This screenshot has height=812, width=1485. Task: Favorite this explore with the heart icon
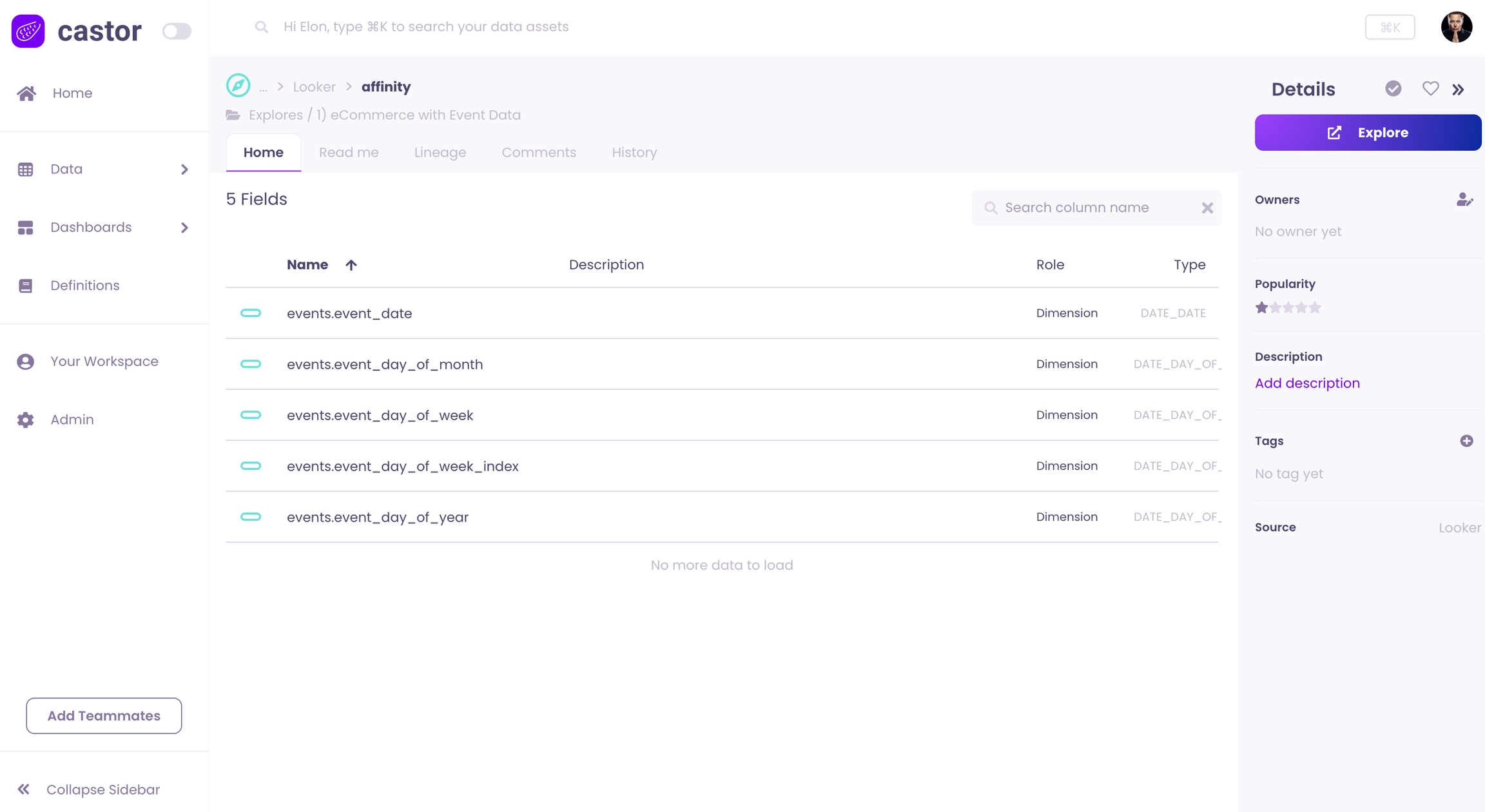[x=1430, y=89]
